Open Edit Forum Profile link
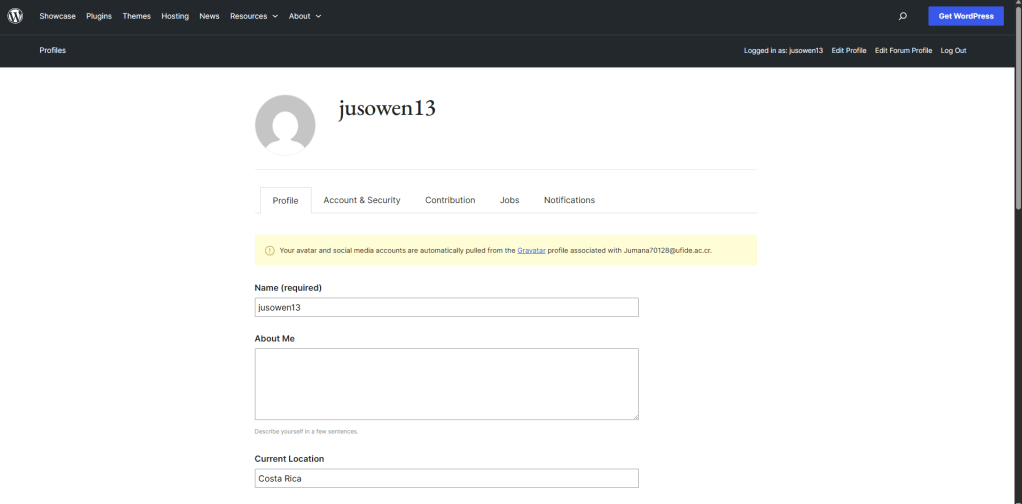The height and width of the screenshot is (504, 1022). [x=903, y=50]
